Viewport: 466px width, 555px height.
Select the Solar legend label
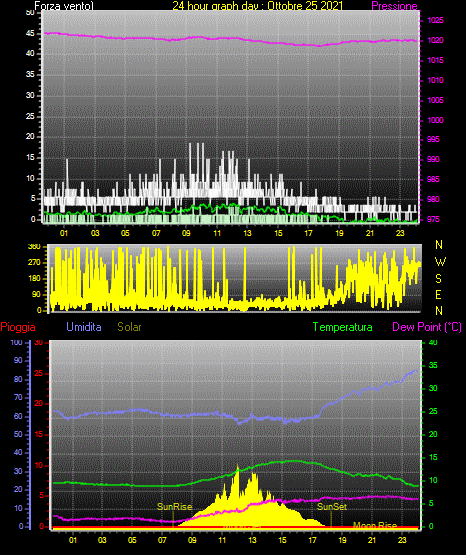click(130, 327)
